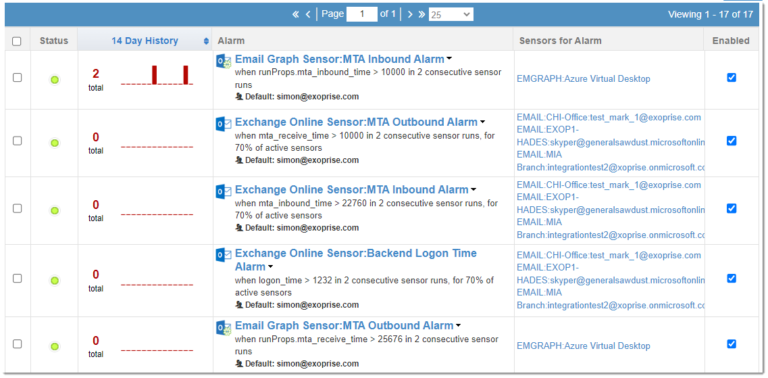Select row checkbox for Email Graph MTA Inbound Alarm
768x378 pixels.
(17, 77)
